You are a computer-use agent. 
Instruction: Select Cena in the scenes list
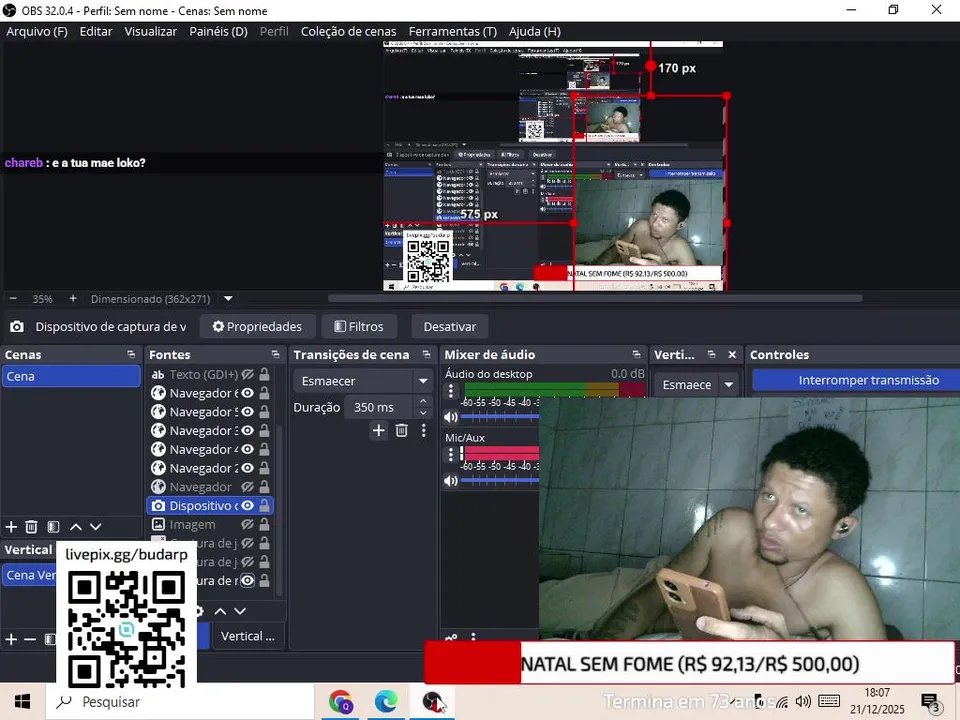(x=71, y=376)
